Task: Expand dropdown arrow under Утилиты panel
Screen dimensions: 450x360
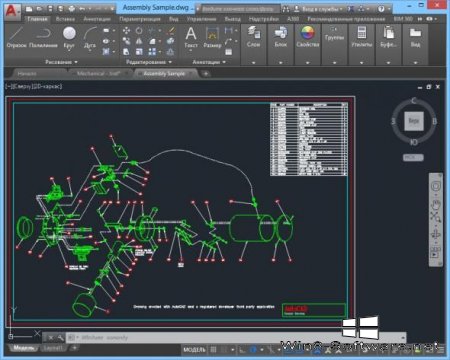Action: 362,62
